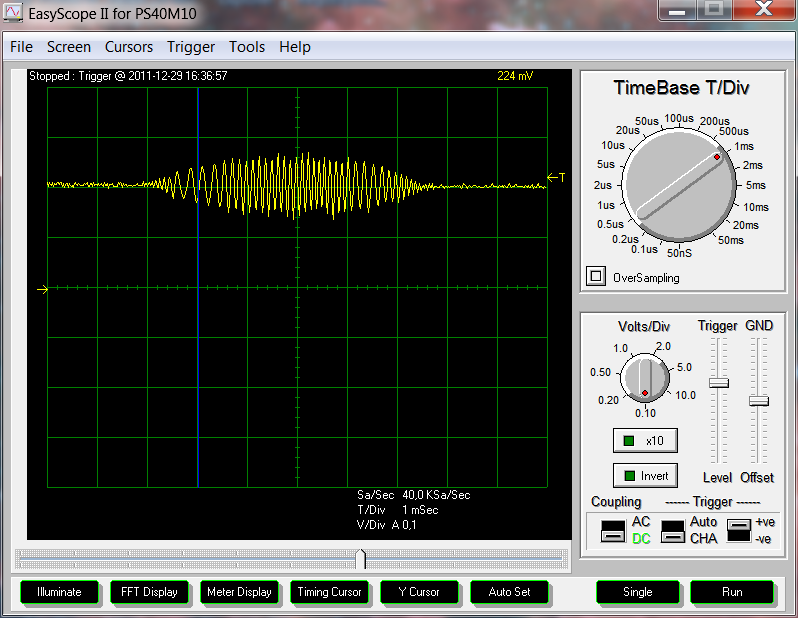Start acquisition with the Run button
798x618 pixels.
pos(732,592)
